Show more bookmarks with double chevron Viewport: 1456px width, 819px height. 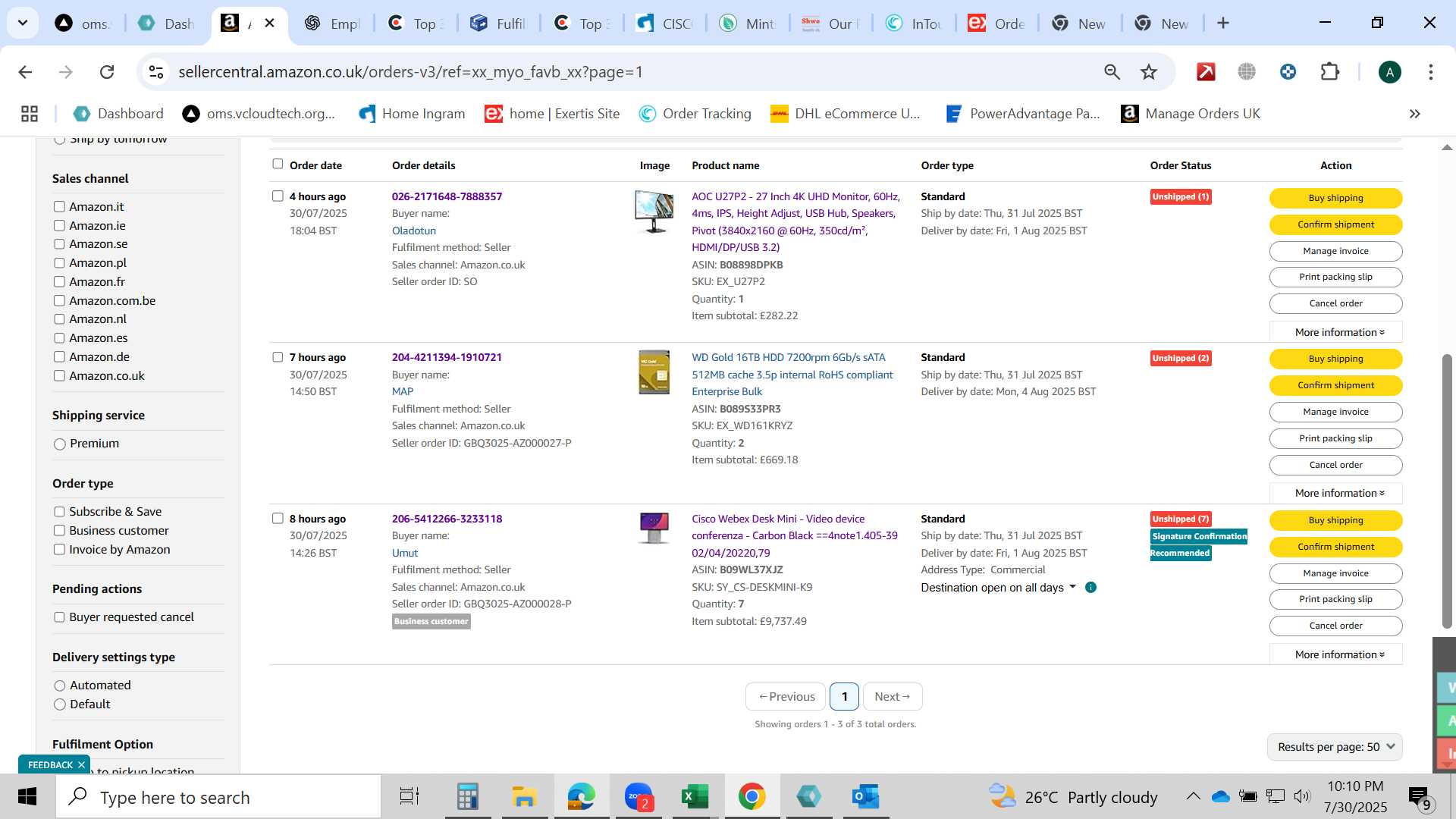click(x=1414, y=114)
